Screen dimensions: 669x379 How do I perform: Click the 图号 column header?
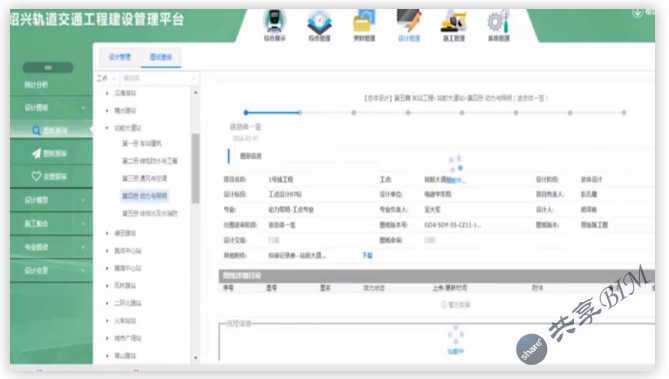tap(272, 288)
